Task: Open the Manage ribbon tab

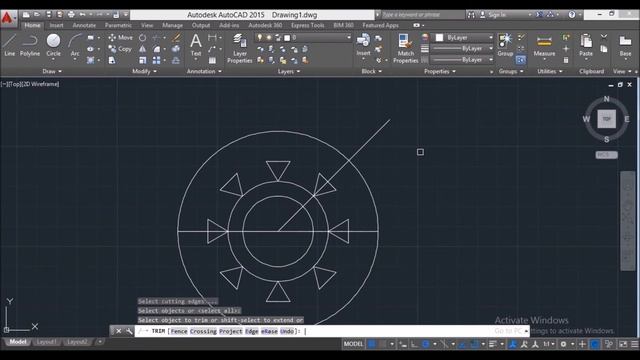Action: [x=172, y=25]
